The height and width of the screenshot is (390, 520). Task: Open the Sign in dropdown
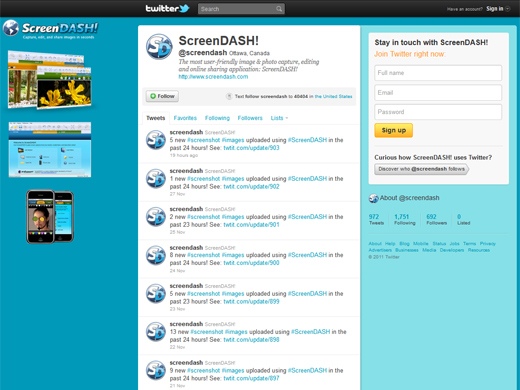click(498, 9)
